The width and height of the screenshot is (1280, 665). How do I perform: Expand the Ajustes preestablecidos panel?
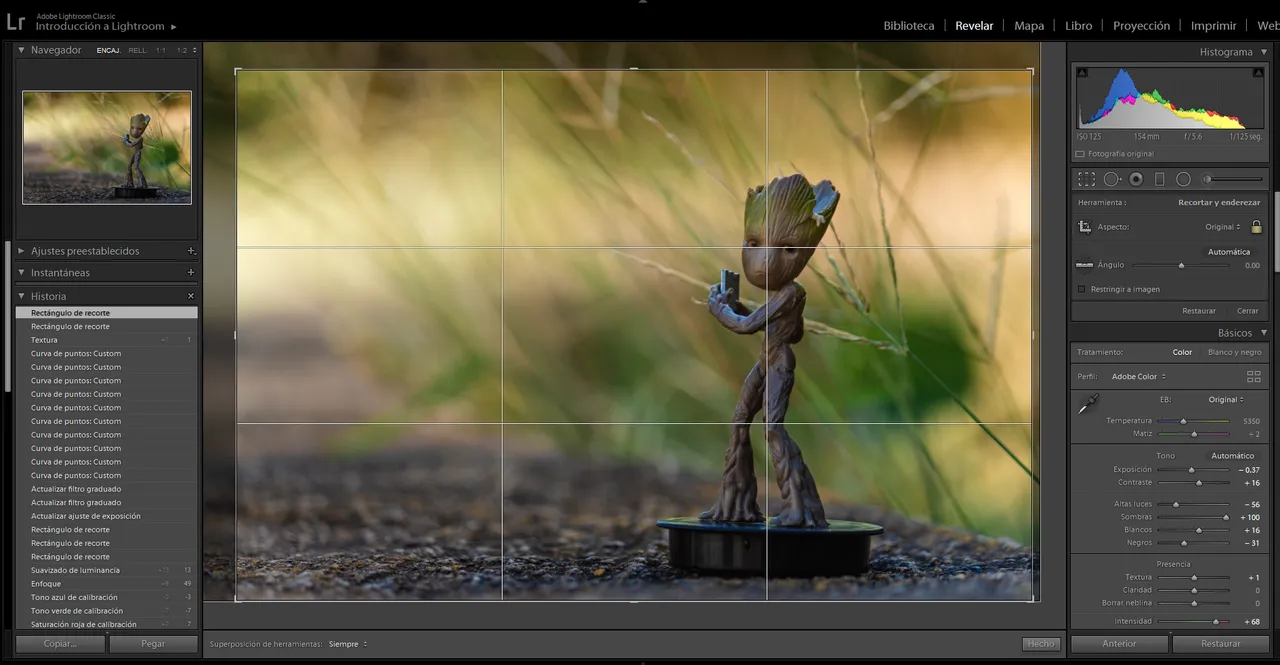click(21, 251)
